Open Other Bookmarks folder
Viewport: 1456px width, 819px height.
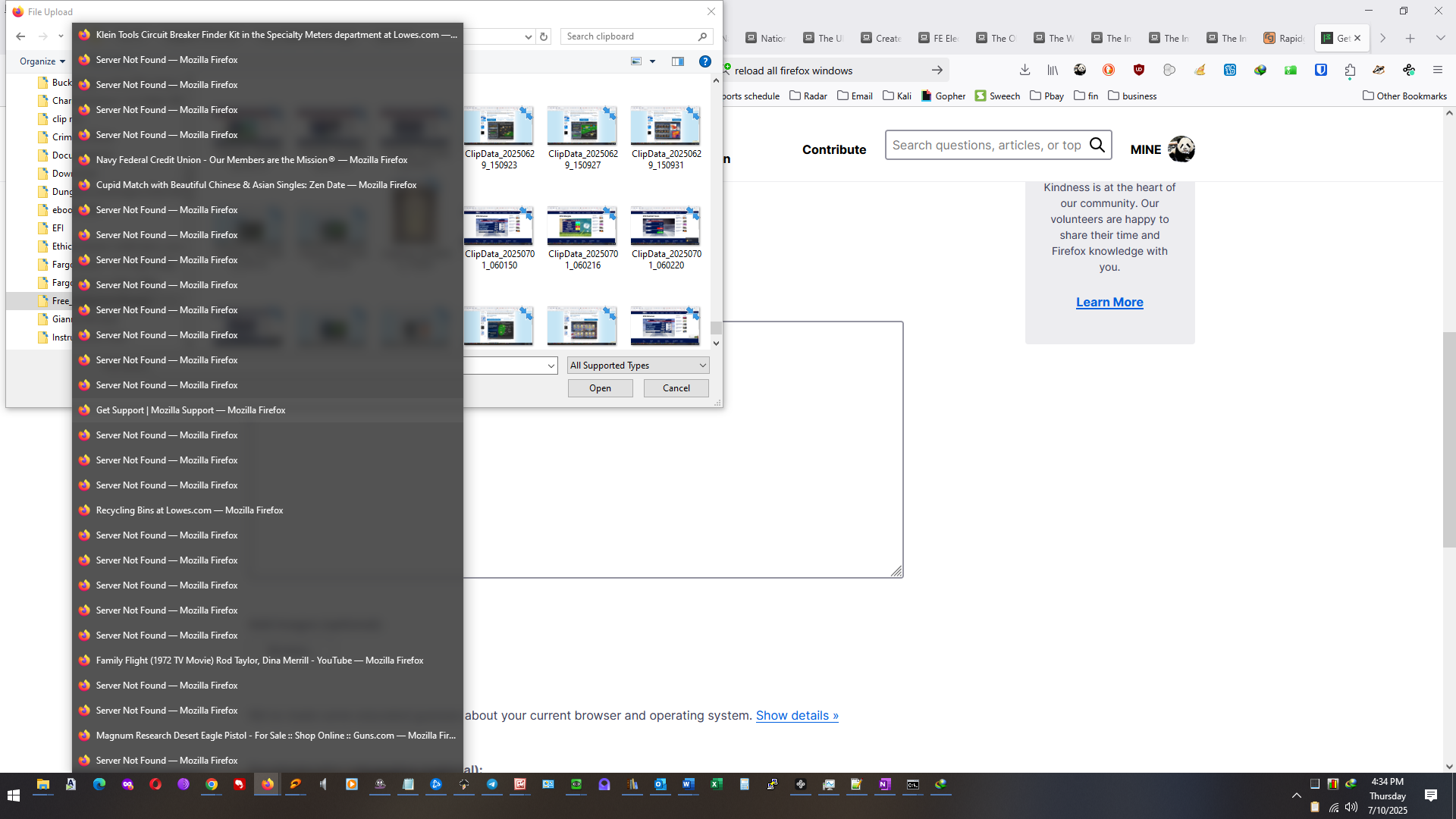(1404, 96)
